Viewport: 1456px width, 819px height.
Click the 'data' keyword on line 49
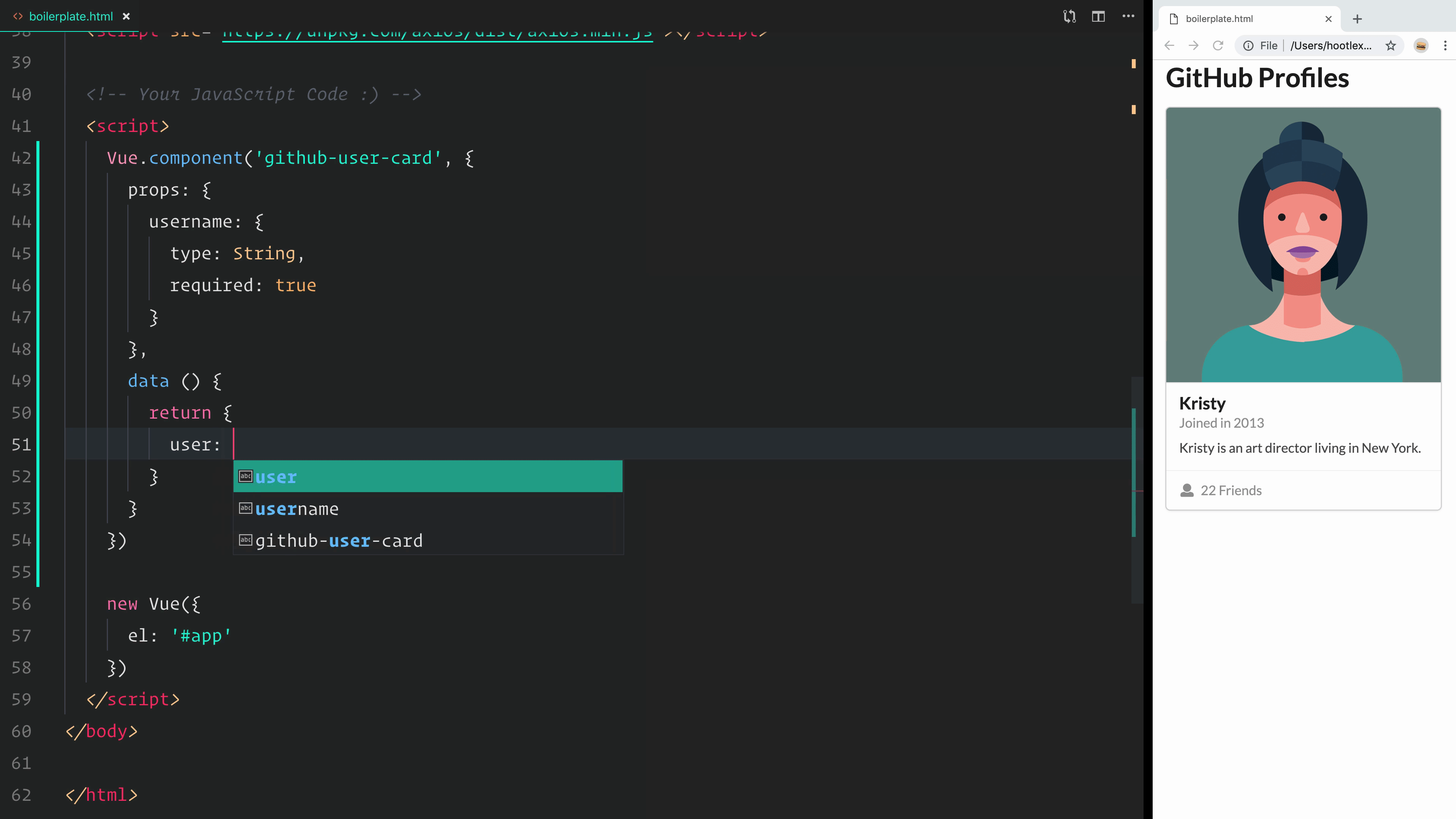point(148,380)
